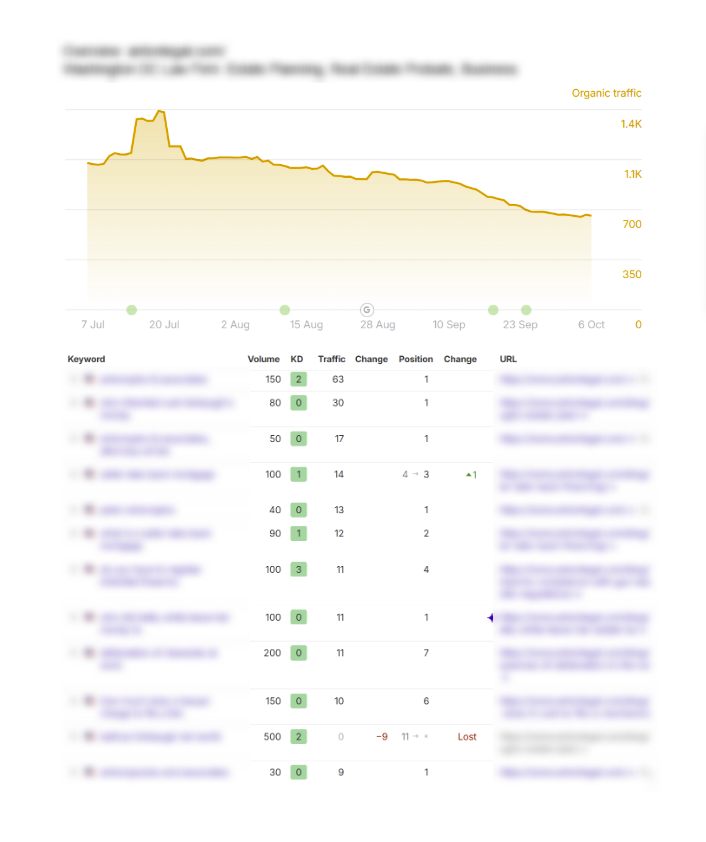Click the flag icon in the volume 500 row
The width and height of the screenshot is (706, 842).
89,737
